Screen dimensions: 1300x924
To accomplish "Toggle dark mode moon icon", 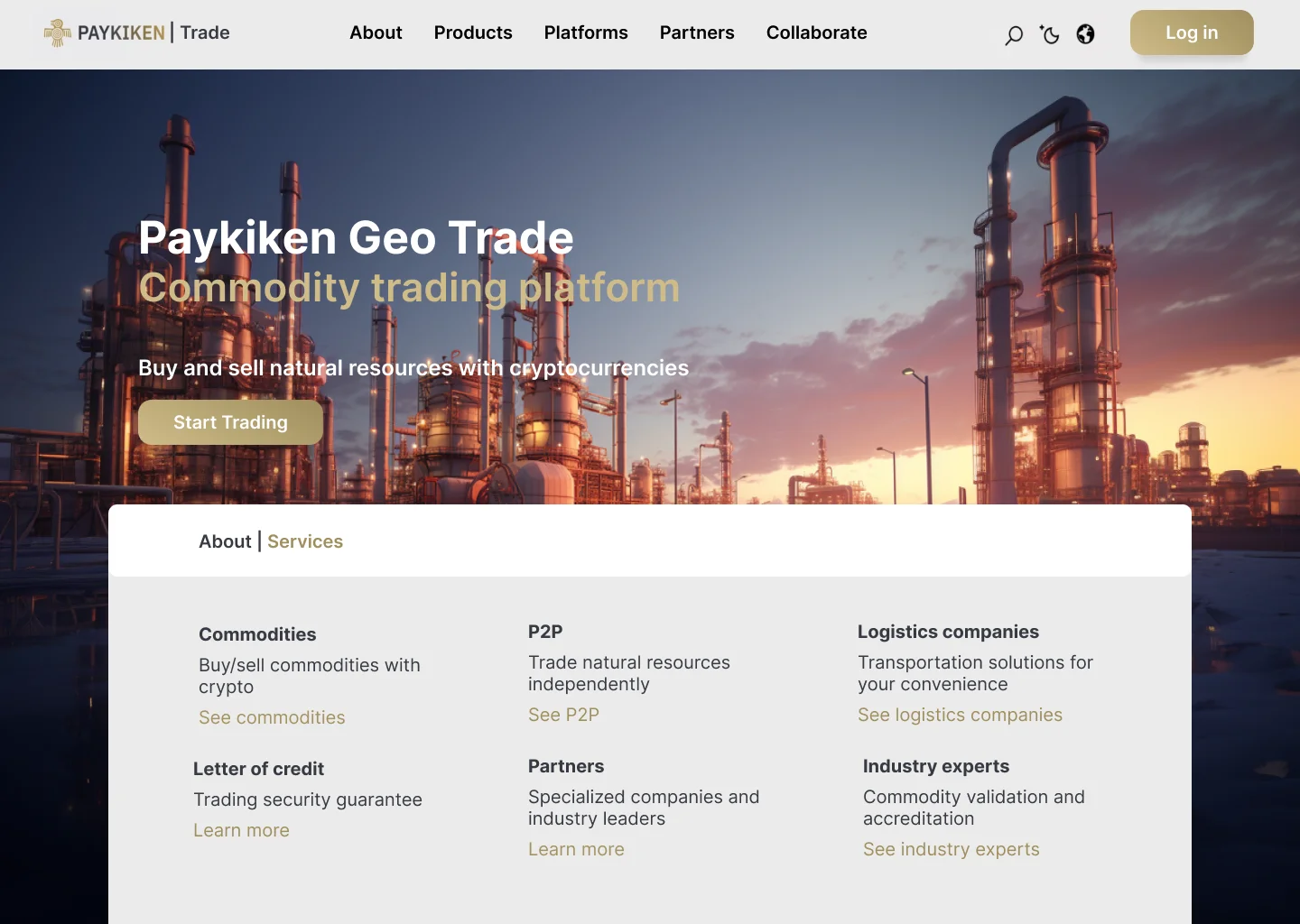I will coord(1049,34).
